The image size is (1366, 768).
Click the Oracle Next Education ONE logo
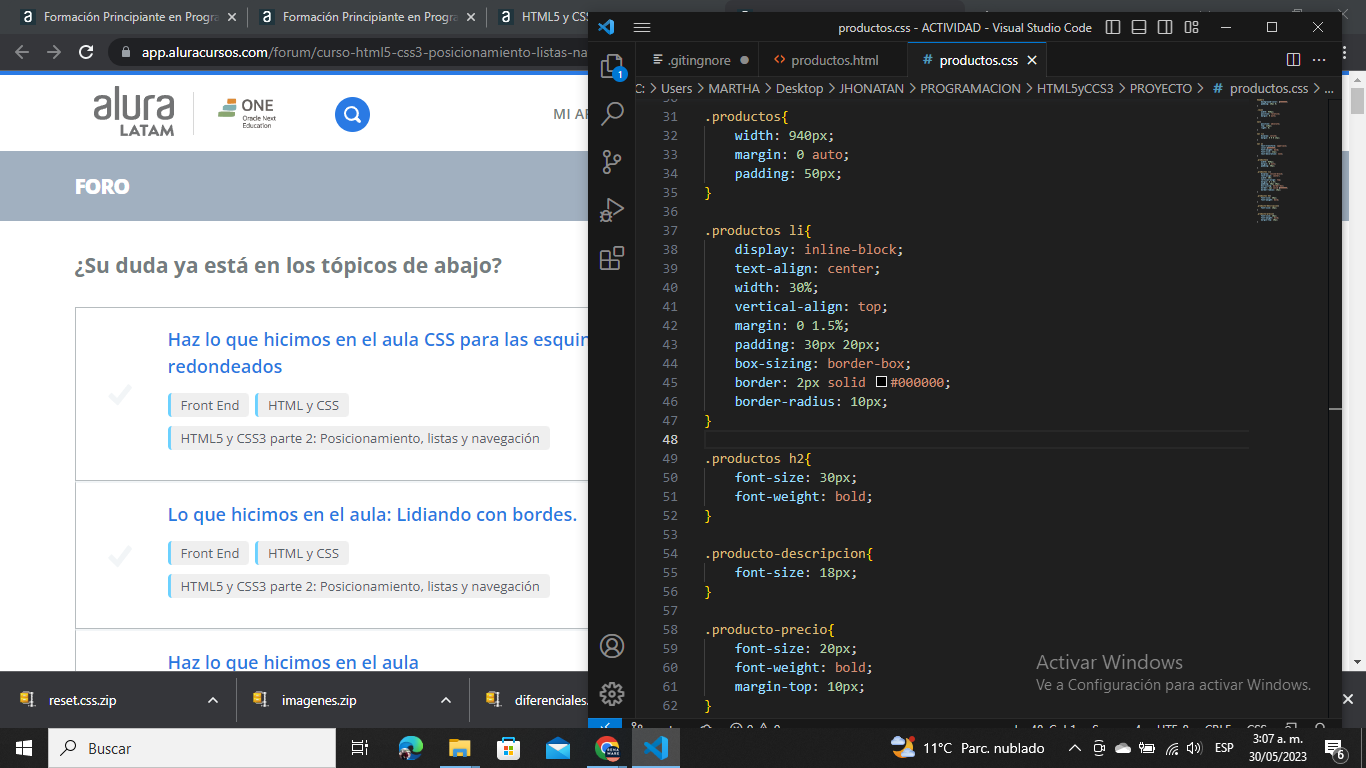pos(246,113)
